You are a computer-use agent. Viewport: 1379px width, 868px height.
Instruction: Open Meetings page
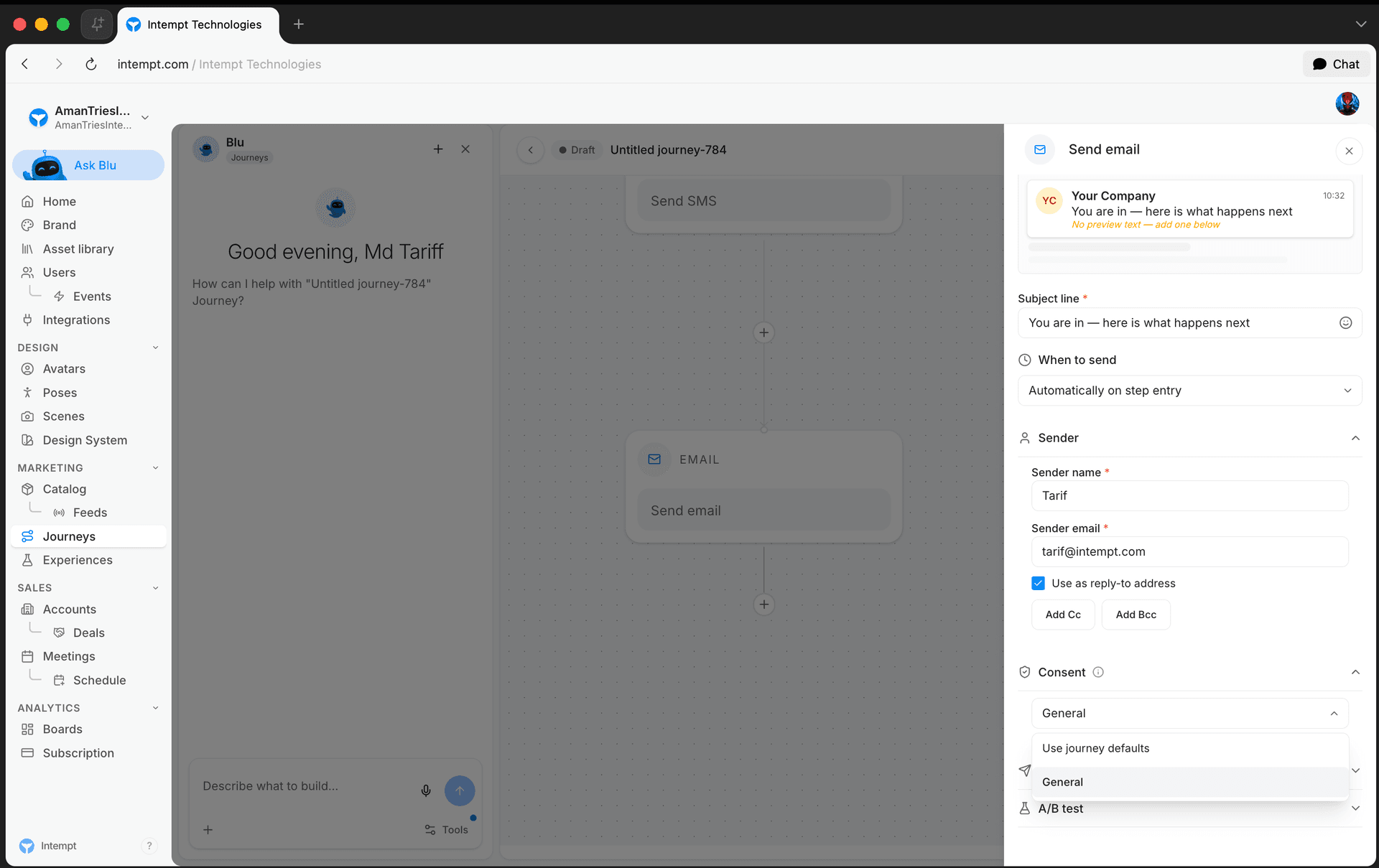69,657
